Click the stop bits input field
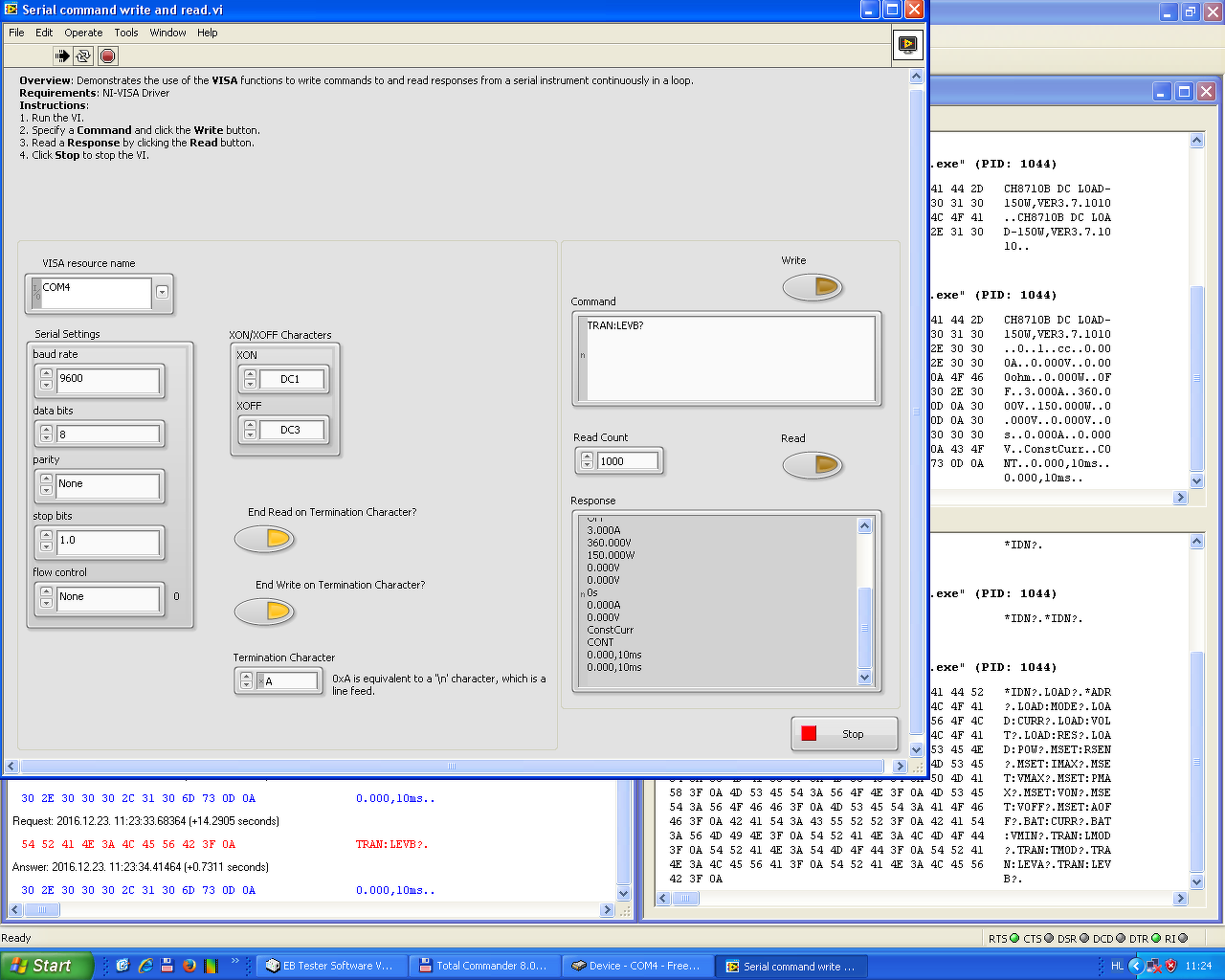 107,542
